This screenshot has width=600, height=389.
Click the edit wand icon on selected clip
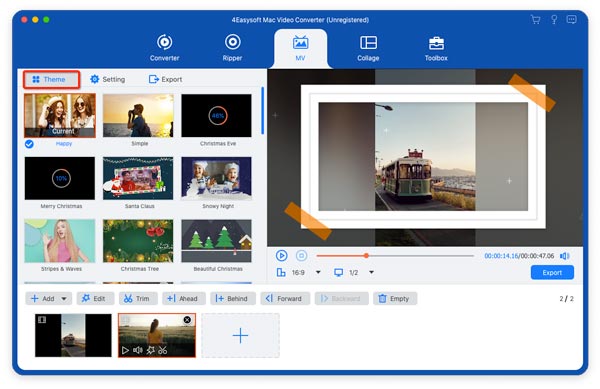click(x=150, y=350)
